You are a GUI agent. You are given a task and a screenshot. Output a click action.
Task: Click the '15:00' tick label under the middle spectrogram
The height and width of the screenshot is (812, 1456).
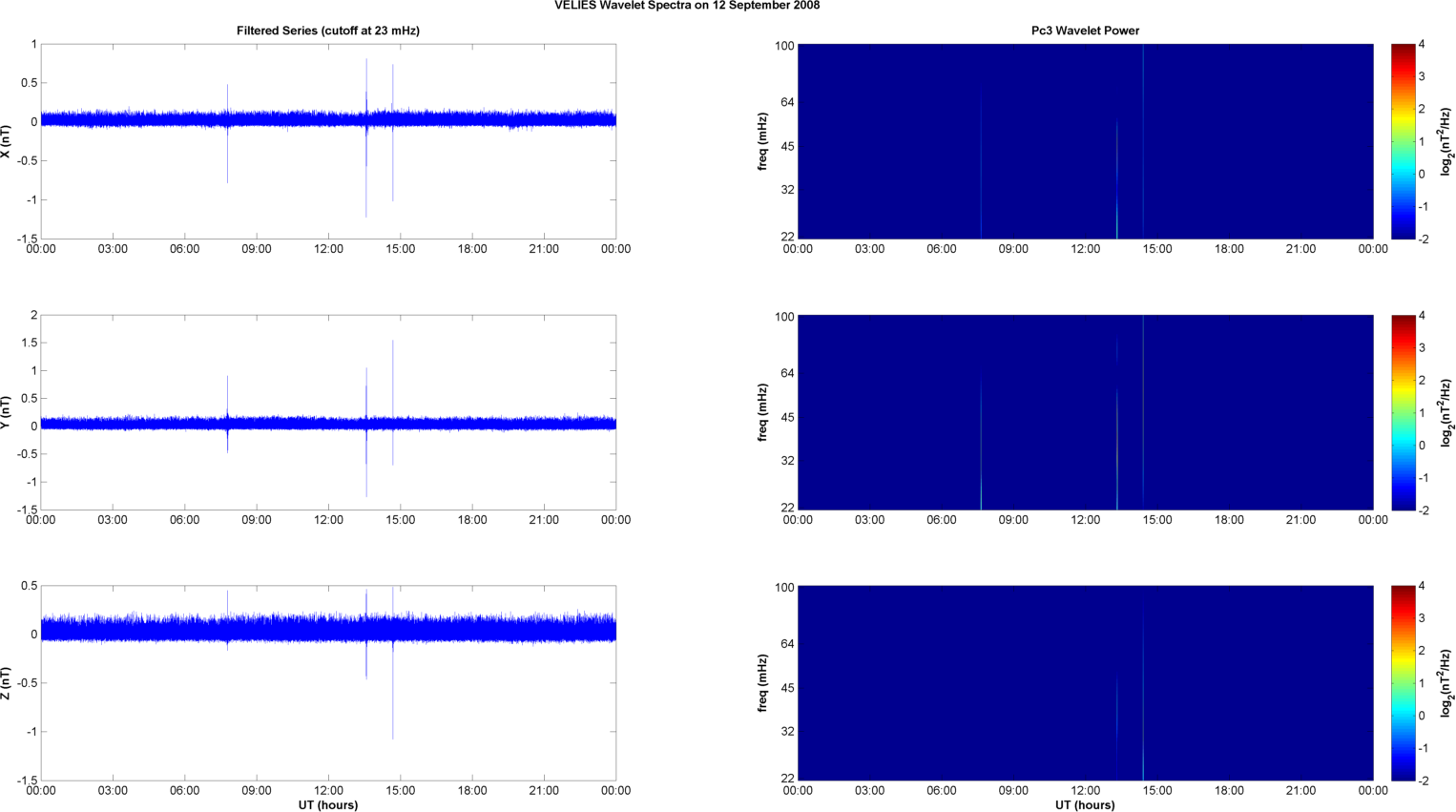tap(1157, 520)
